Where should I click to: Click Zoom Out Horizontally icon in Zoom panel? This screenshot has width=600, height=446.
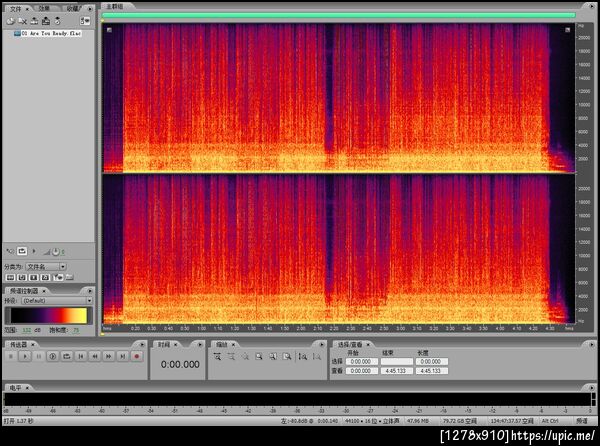coord(231,356)
